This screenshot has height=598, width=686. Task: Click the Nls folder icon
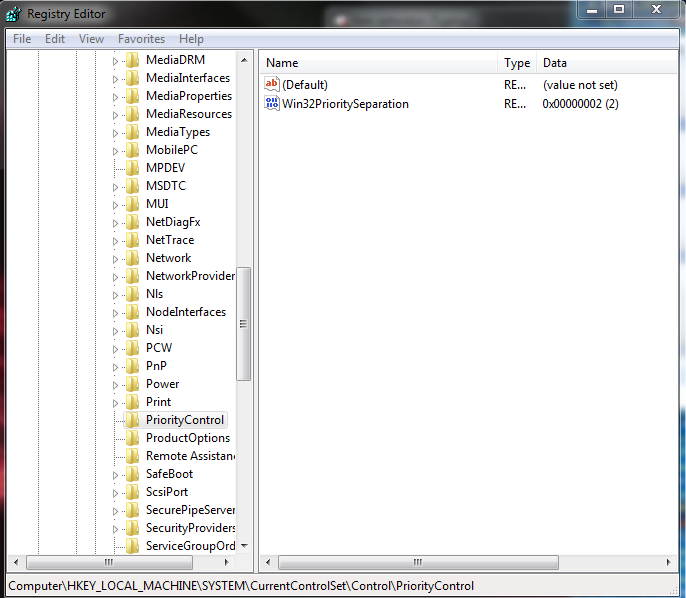click(x=132, y=294)
